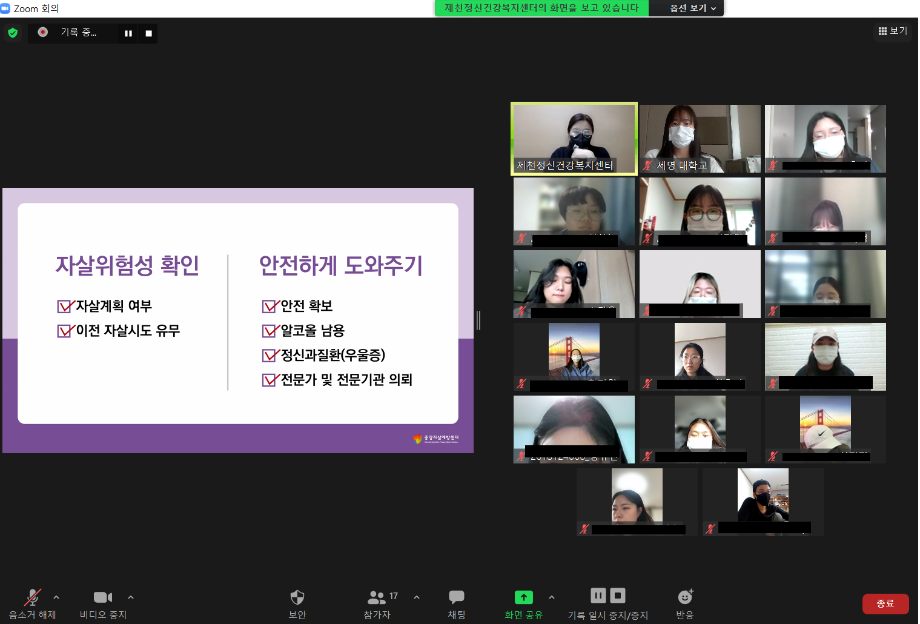Expand the video options arrow beside the camera button
920x624 pixels.
pos(131,597)
